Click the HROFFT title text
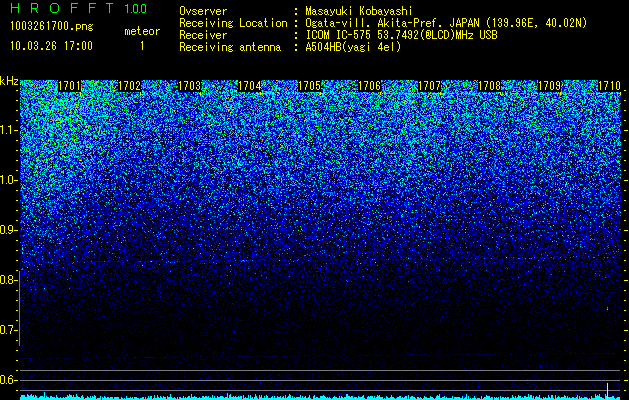The image size is (629, 400). coord(62,8)
